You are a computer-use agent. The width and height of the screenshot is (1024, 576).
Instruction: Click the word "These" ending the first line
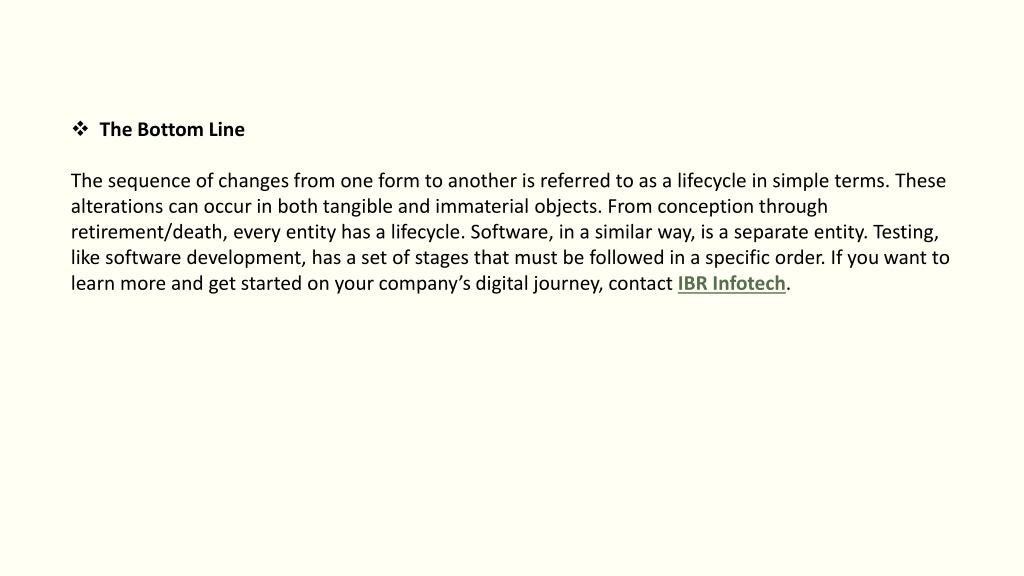920,181
